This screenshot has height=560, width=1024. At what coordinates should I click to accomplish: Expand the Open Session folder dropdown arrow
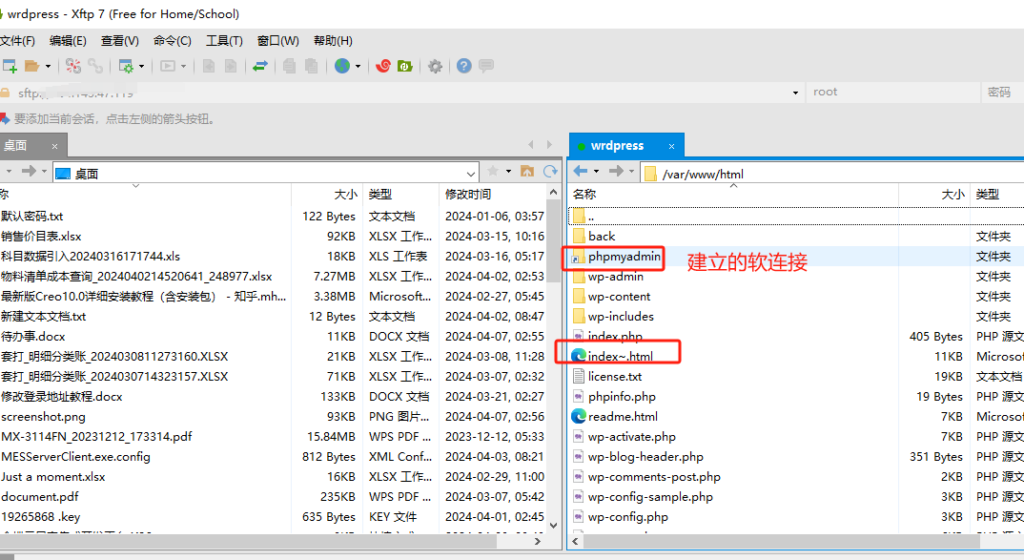point(48,66)
